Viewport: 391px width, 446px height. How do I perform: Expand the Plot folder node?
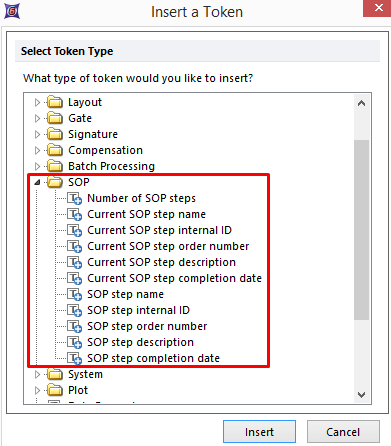(x=37, y=390)
